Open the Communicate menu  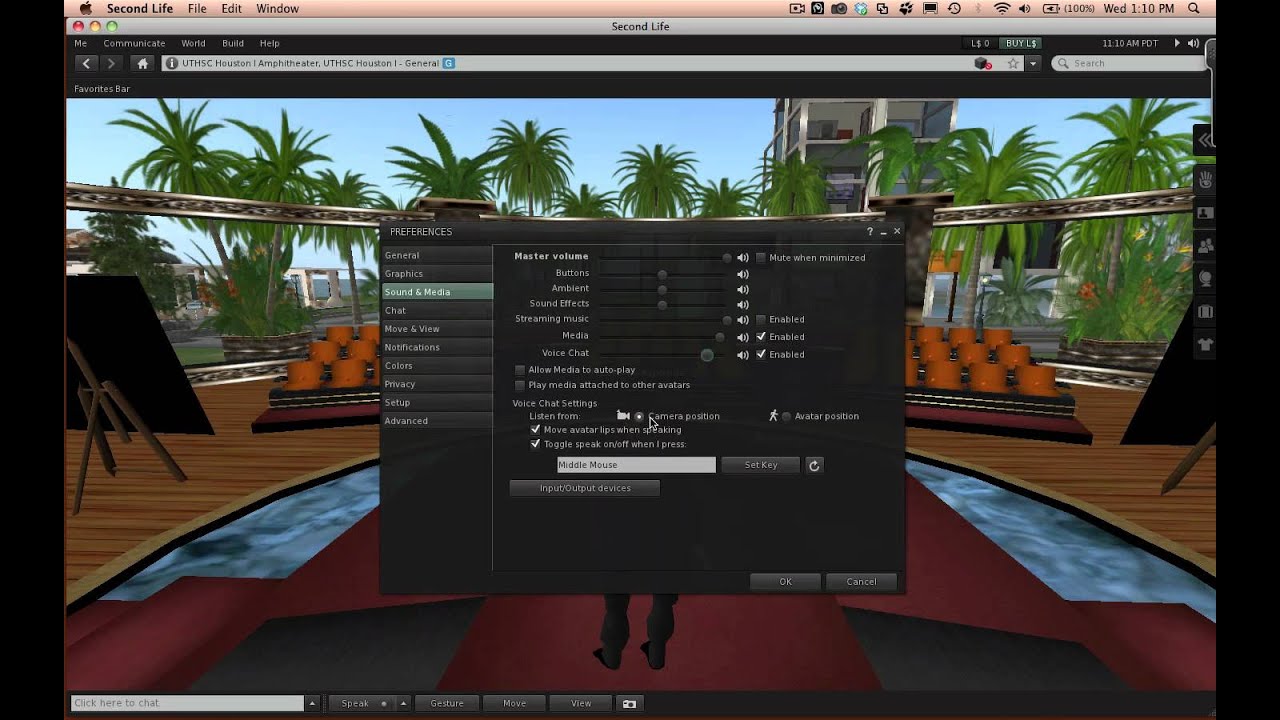(x=134, y=43)
